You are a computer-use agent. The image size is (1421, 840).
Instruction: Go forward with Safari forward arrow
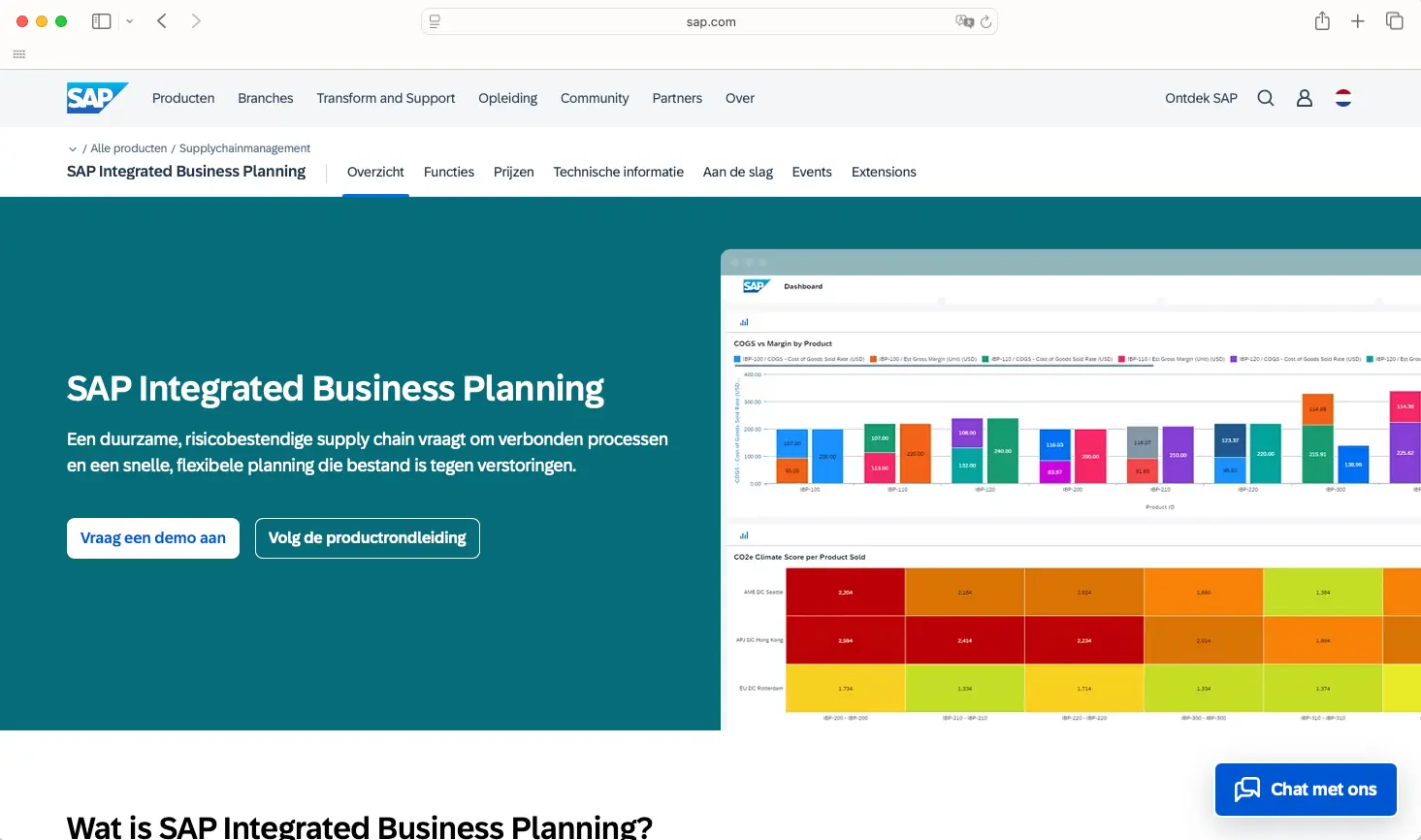point(196,21)
